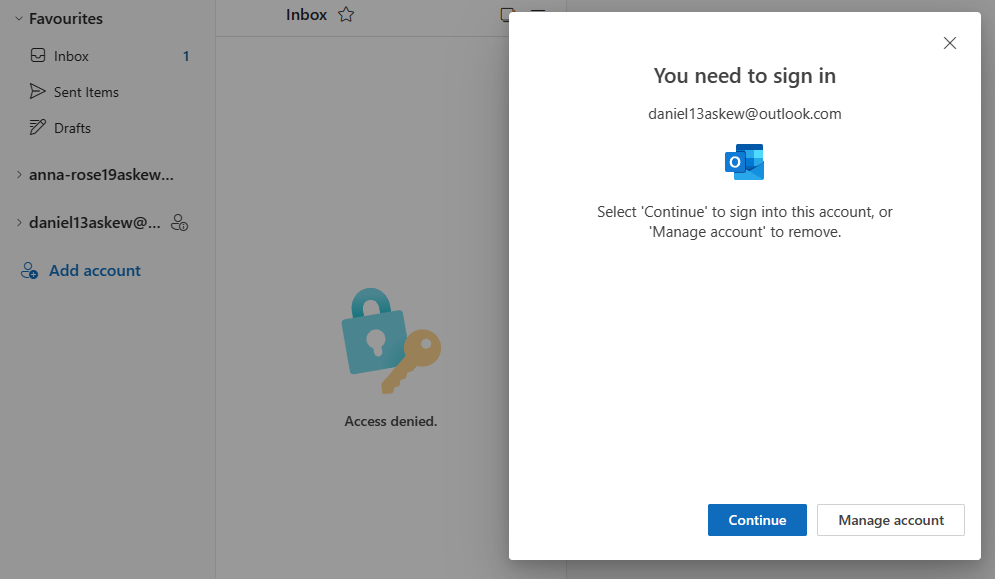Open Manage account in the dialog

point(890,520)
